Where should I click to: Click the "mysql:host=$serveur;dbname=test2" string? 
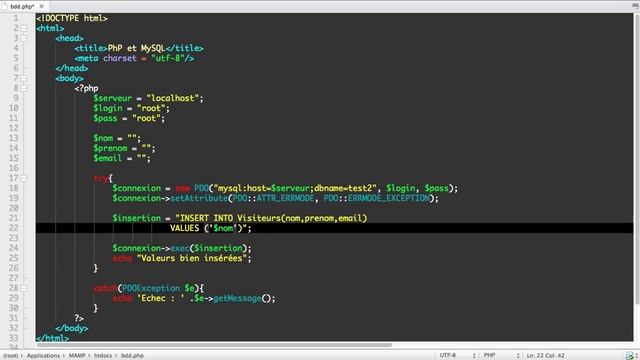pos(295,188)
